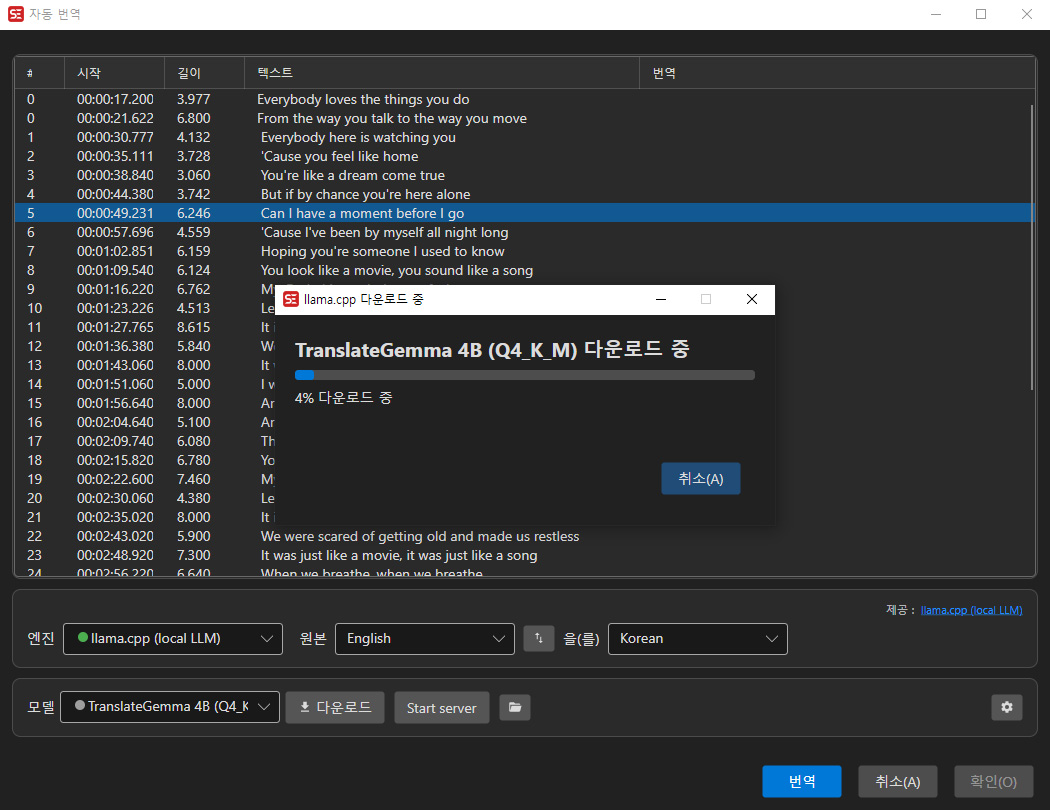The height and width of the screenshot is (810, 1050).
Task: Select highlighted row 'Can I have a moment'
Action: pos(524,213)
